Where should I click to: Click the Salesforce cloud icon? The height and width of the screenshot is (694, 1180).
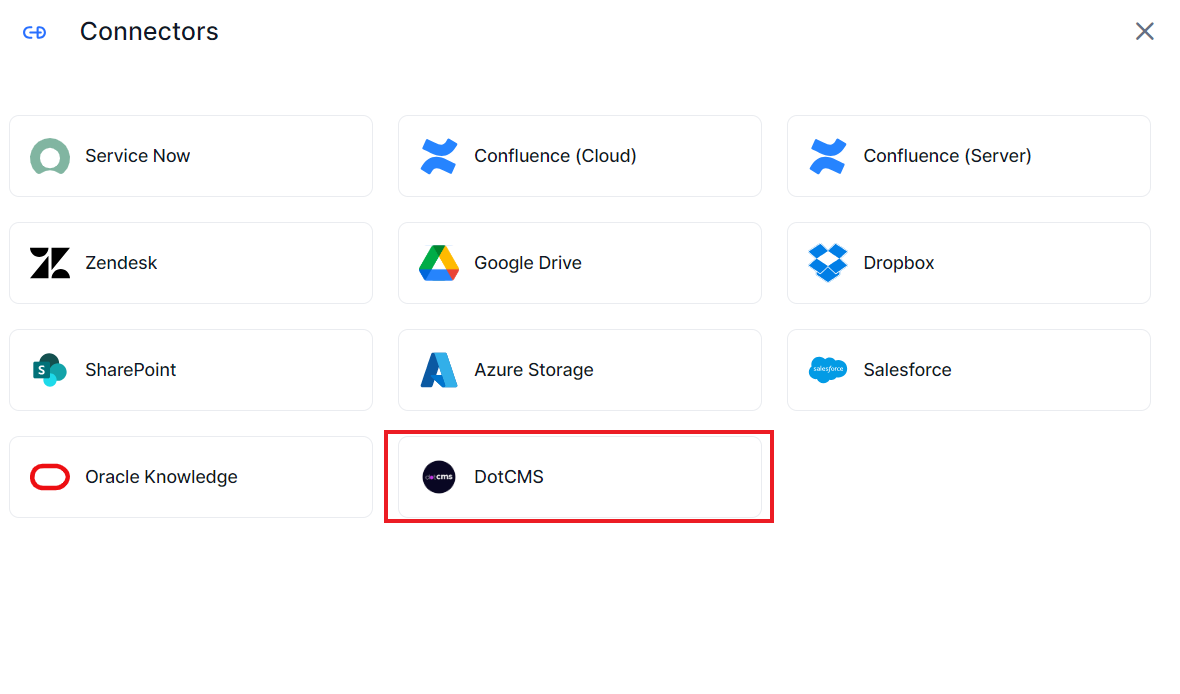click(827, 370)
